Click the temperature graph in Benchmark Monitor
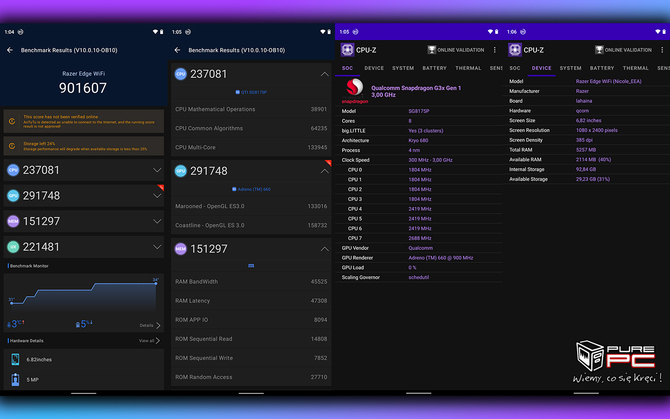Image resolution: width=670 pixels, height=419 pixels. pyautogui.click(x=84, y=296)
